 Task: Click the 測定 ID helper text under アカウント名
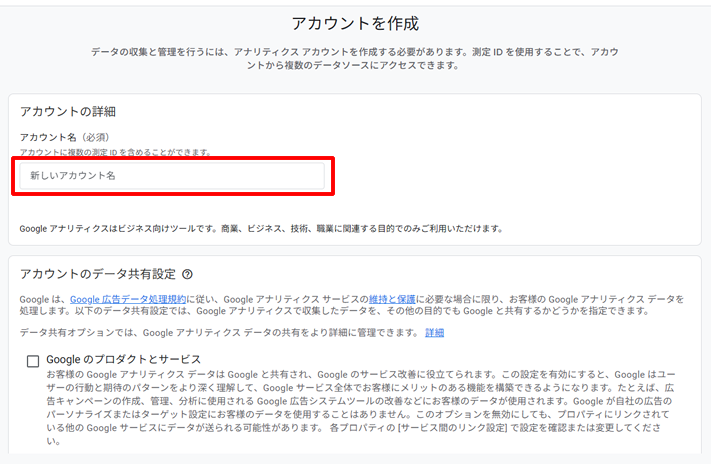click(x=115, y=152)
